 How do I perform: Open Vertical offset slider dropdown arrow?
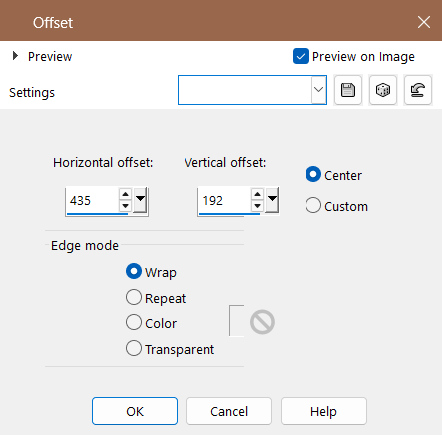pos(272,200)
